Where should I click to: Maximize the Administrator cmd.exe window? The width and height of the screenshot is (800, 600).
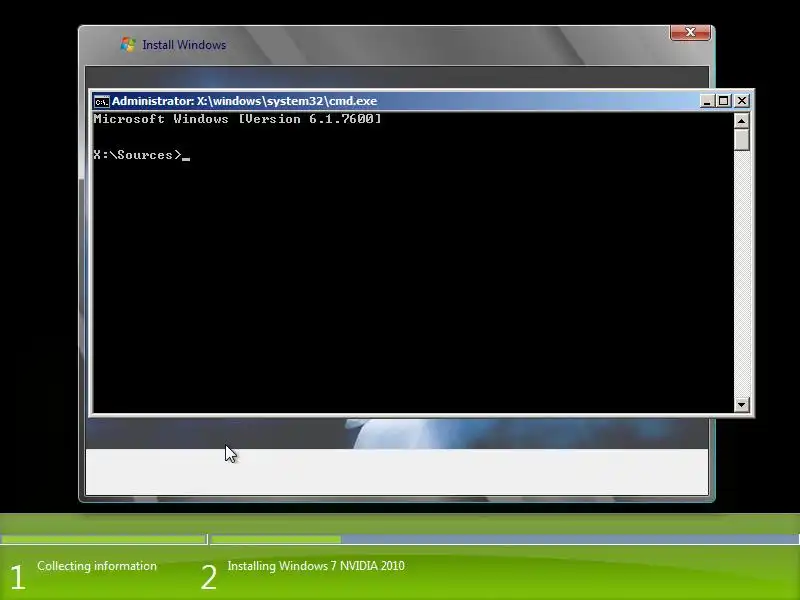pos(723,101)
